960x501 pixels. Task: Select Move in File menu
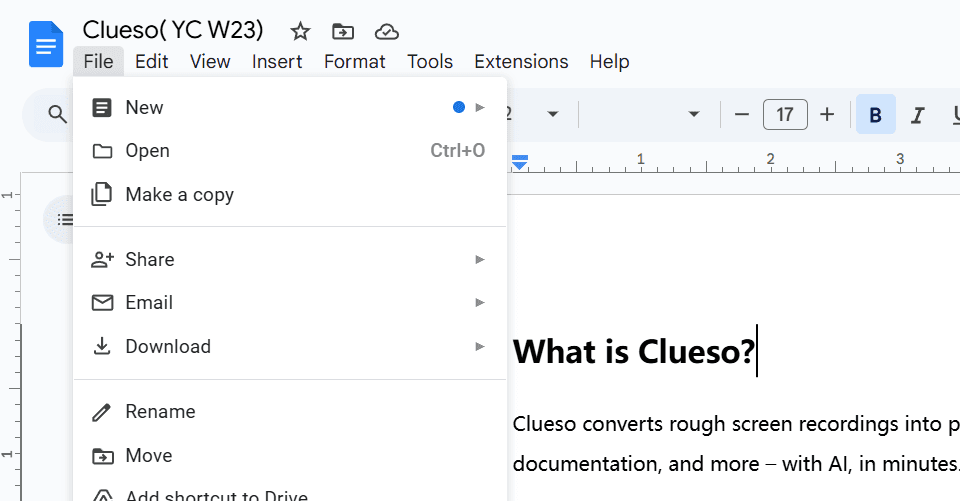(x=290, y=456)
